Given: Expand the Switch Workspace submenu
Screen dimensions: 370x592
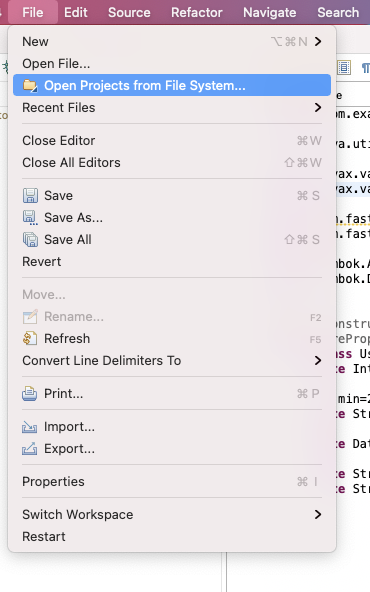Looking at the screenshot, I should point(172,515).
